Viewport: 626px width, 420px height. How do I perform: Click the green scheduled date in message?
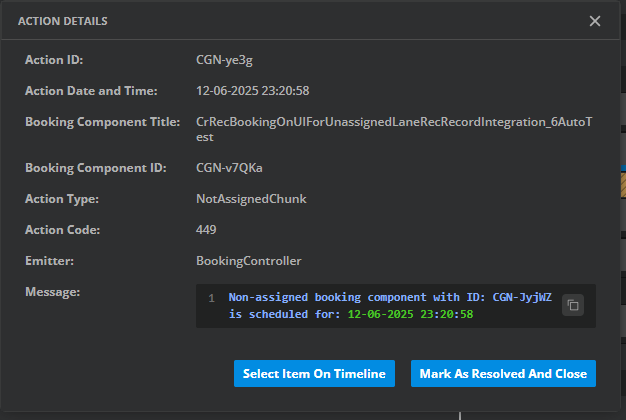(410, 314)
